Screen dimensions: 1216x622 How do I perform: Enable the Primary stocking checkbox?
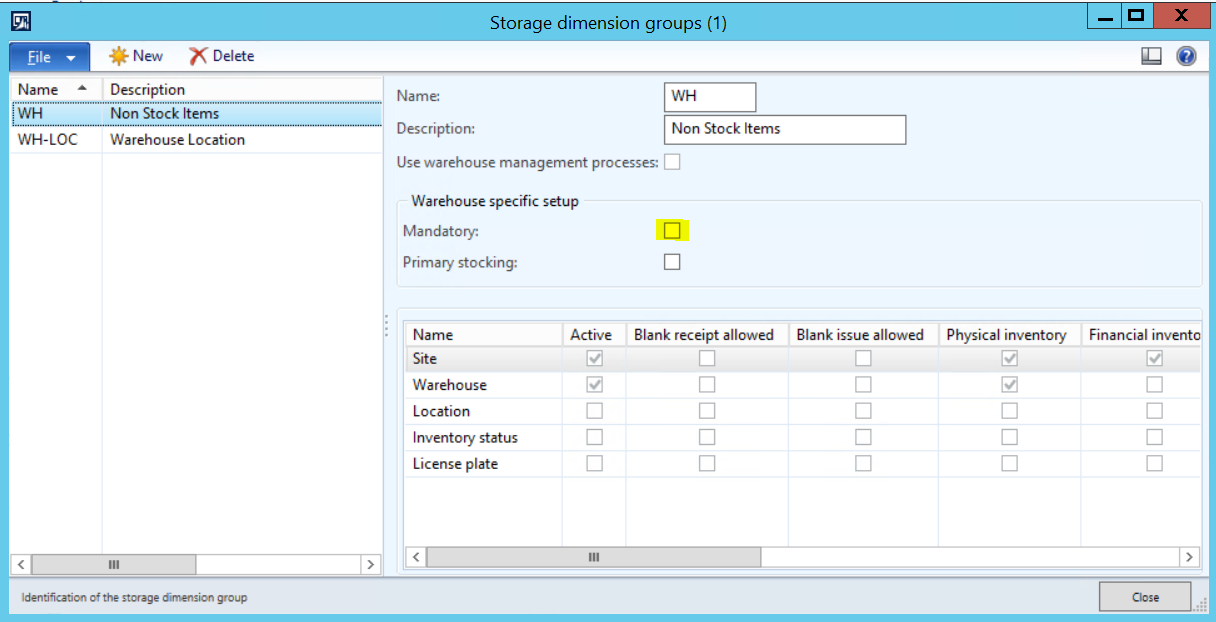[672, 262]
